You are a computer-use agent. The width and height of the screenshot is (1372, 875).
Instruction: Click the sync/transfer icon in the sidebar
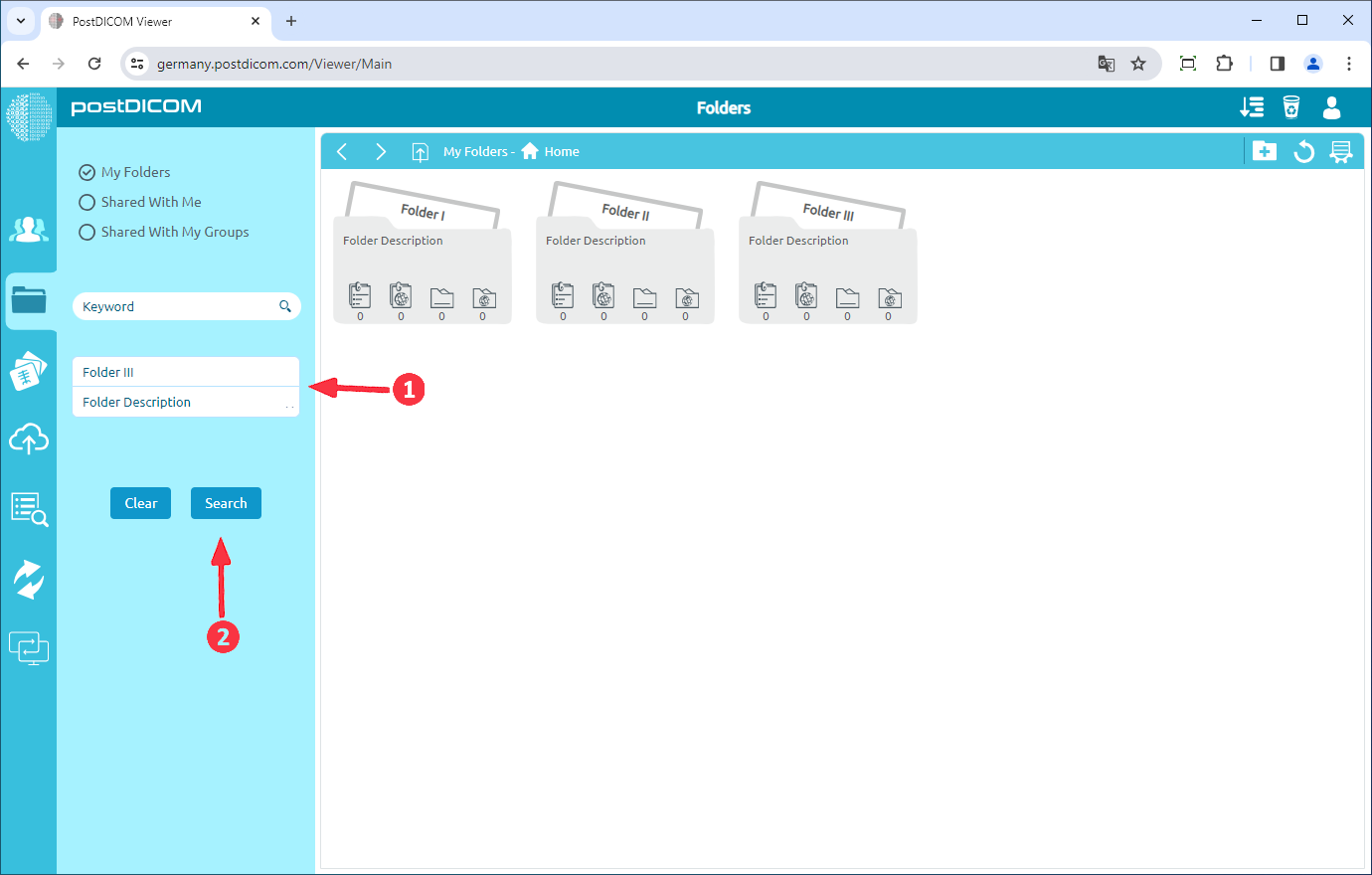(x=29, y=578)
